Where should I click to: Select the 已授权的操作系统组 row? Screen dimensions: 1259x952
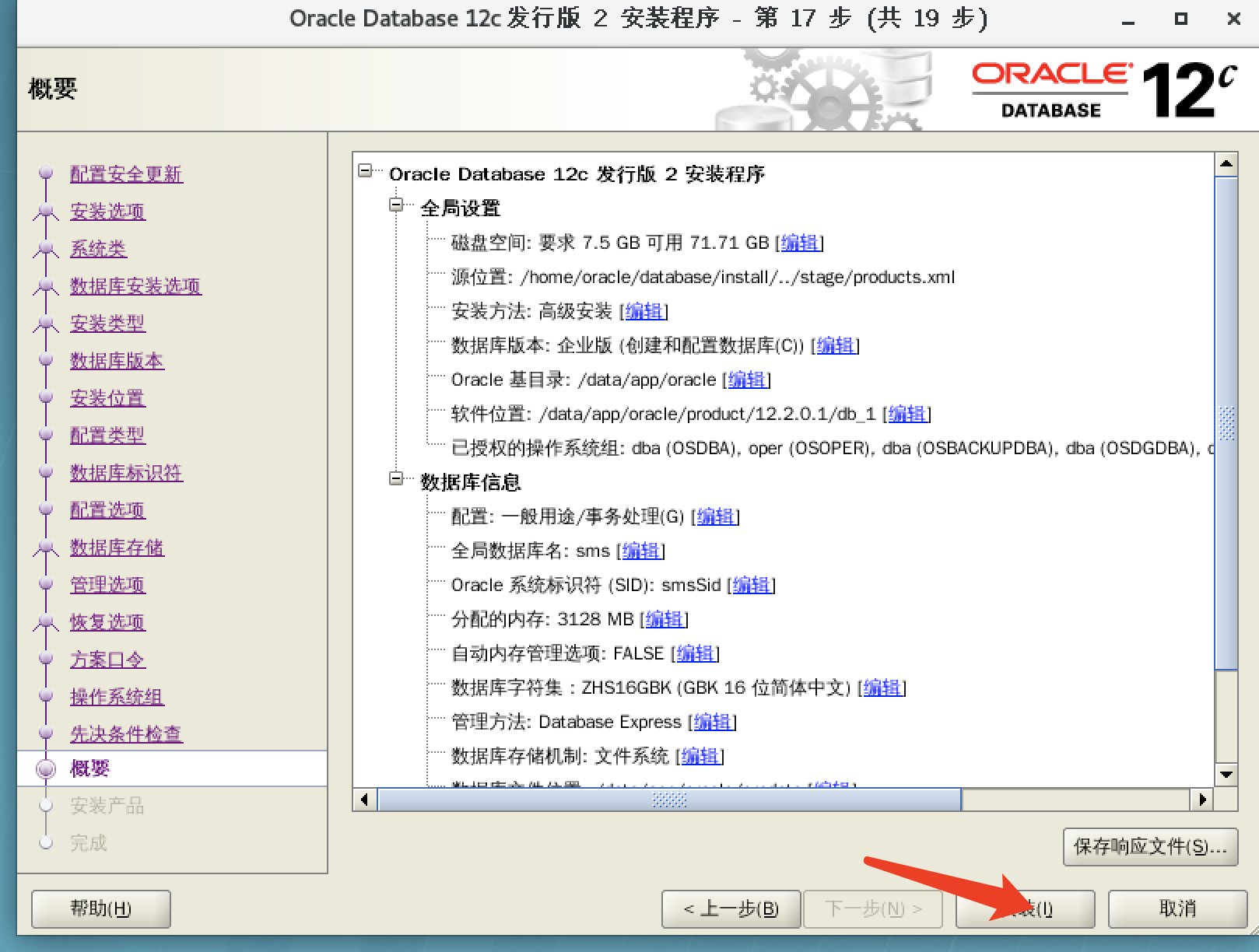tap(832, 448)
